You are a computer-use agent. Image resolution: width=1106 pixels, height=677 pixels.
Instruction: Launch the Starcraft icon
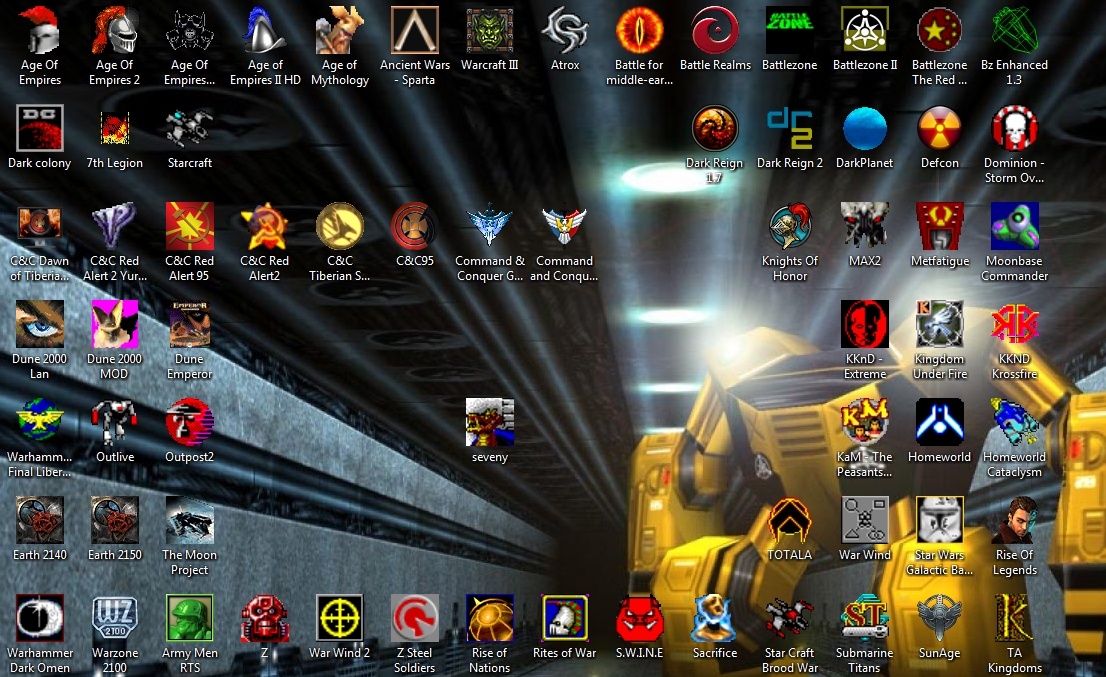[x=189, y=128]
